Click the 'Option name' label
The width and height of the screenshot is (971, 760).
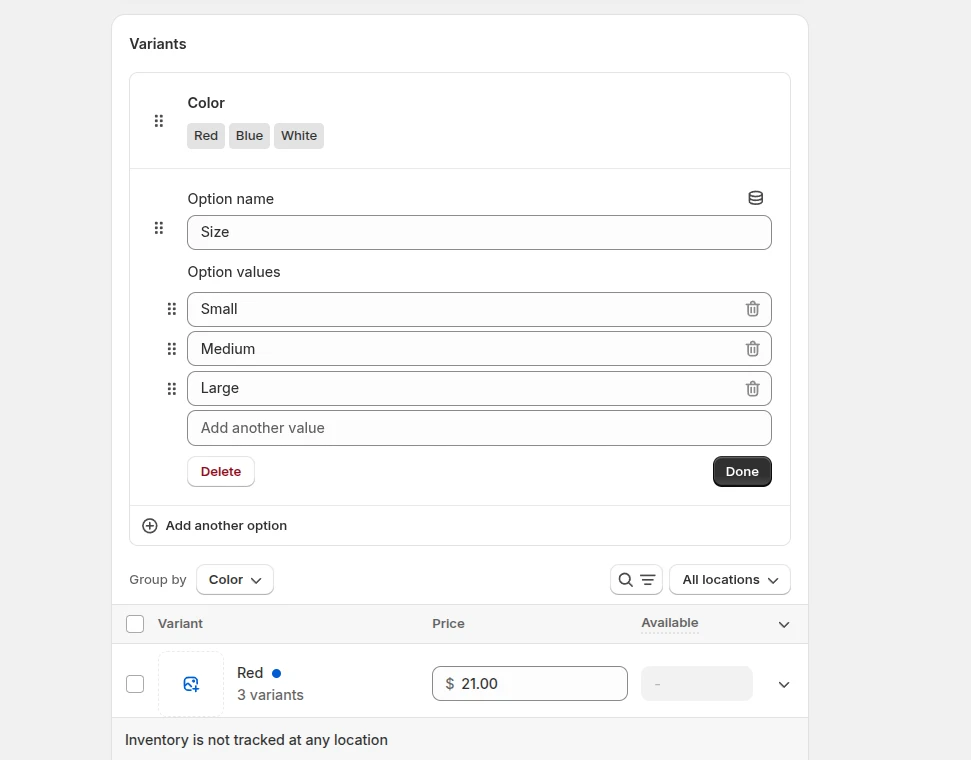[x=230, y=199]
